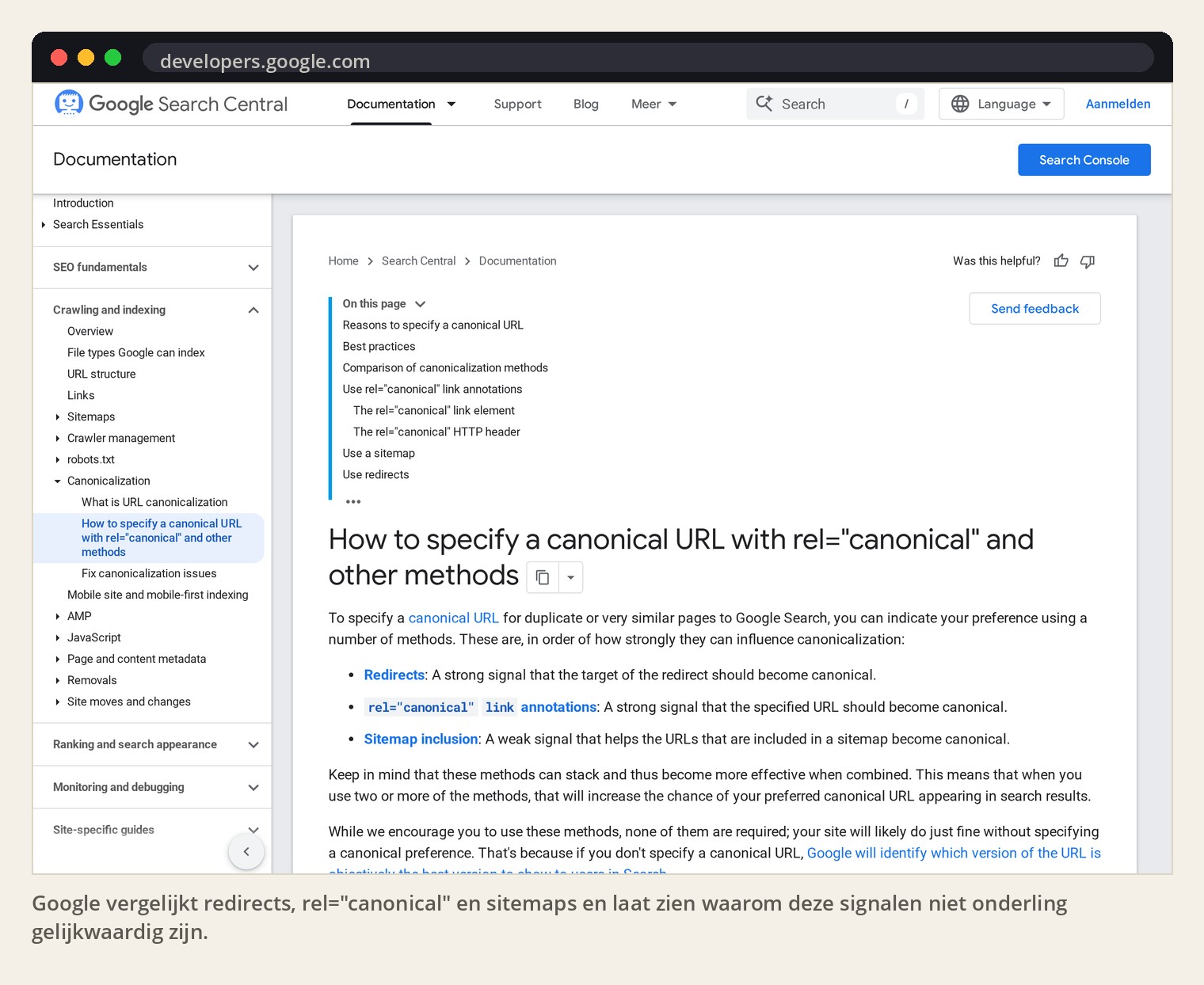Open Introduction in sidebar
Image resolution: width=1204 pixels, height=985 pixels.
83,203
